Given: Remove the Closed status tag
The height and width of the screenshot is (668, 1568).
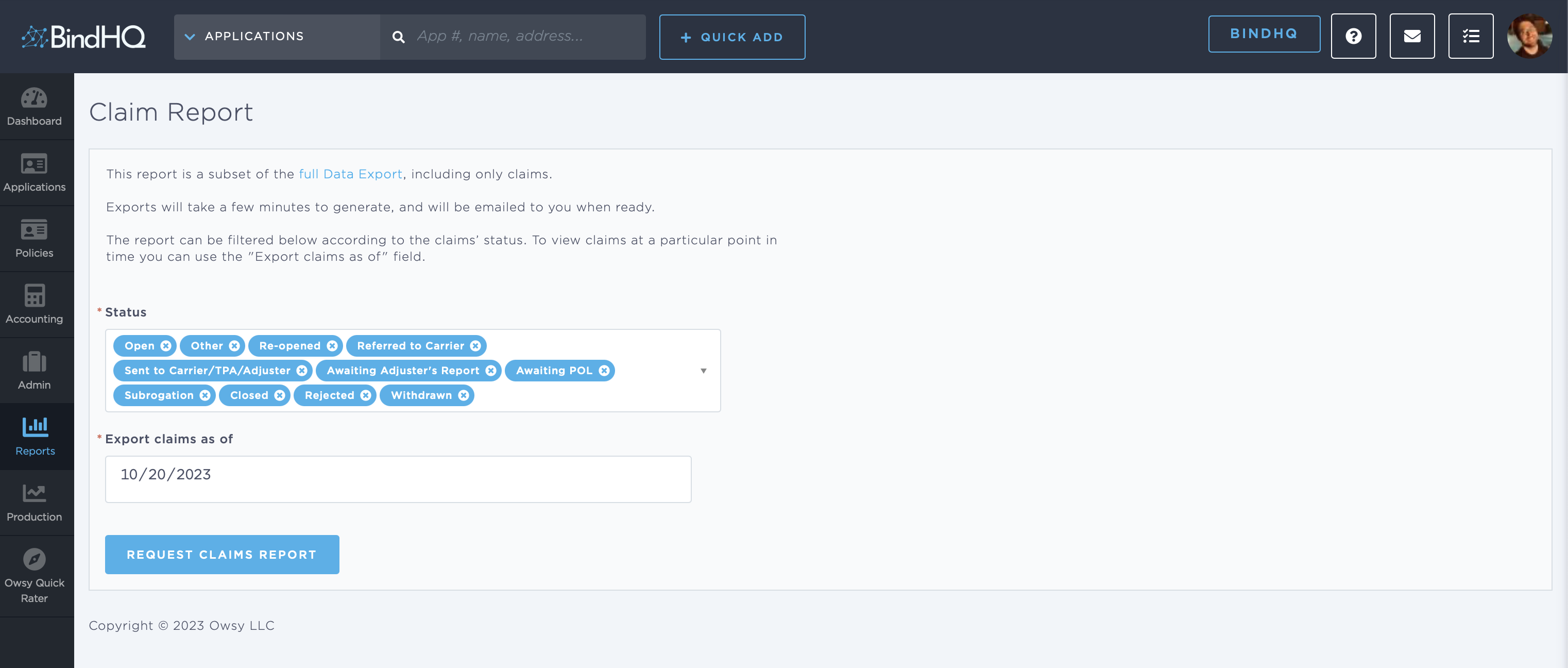Looking at the screenshot, I should coord(279,395).
